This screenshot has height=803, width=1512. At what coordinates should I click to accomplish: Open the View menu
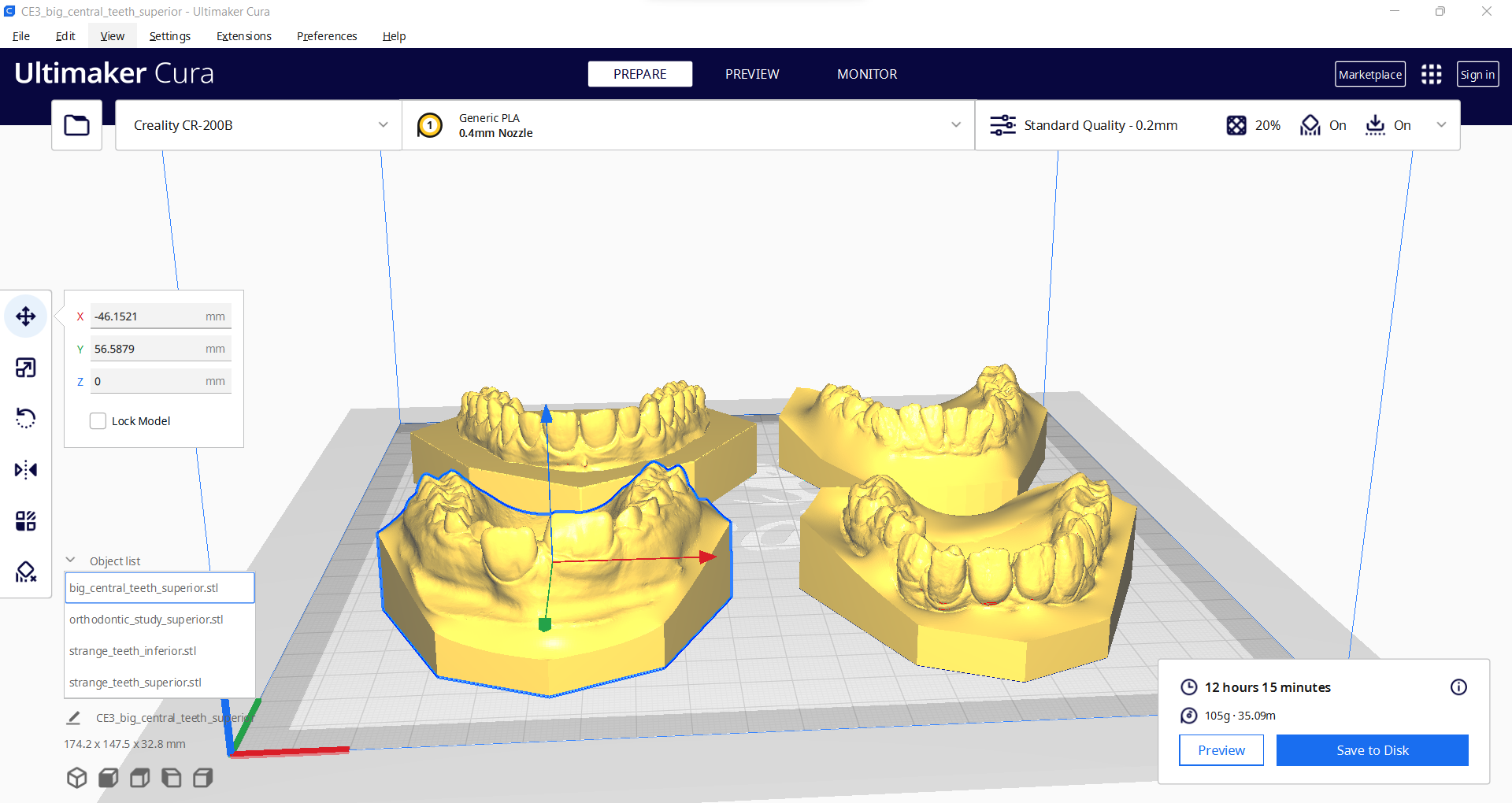(x=113, y=36)
